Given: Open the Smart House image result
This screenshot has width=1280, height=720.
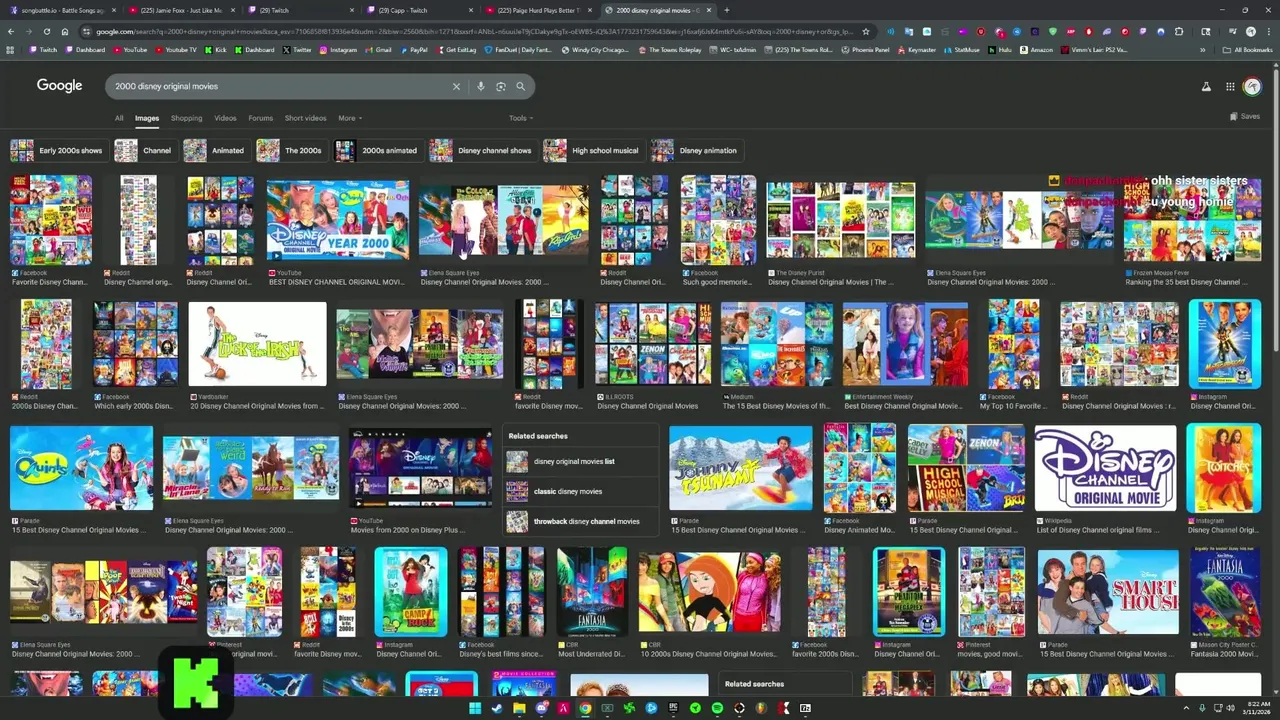Looking at the screenshot, I should click(x=1108, y=592).
